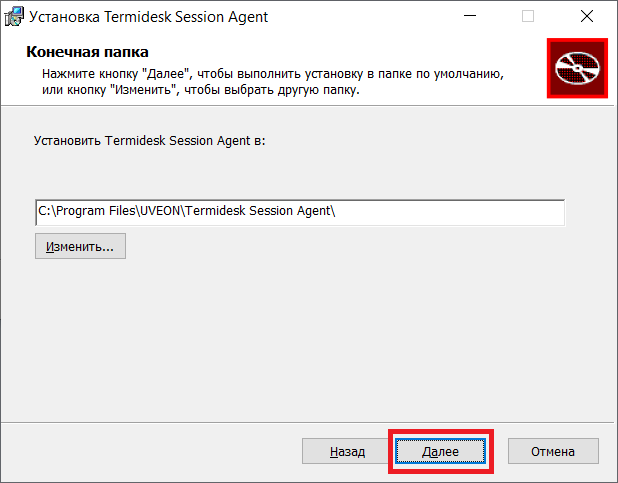
Task: Click the "C:" drive letter in the path field
Action: coord(45,213)
